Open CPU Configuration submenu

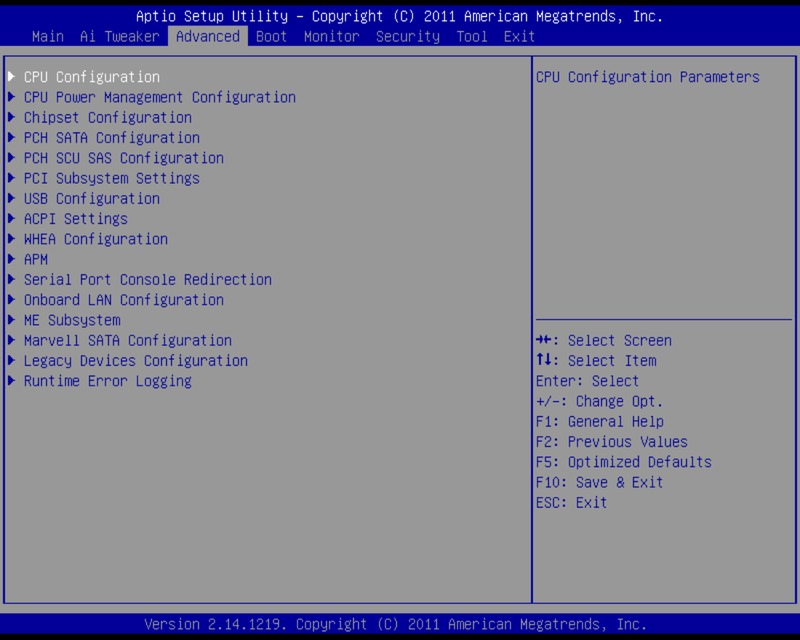pos(91,77)
